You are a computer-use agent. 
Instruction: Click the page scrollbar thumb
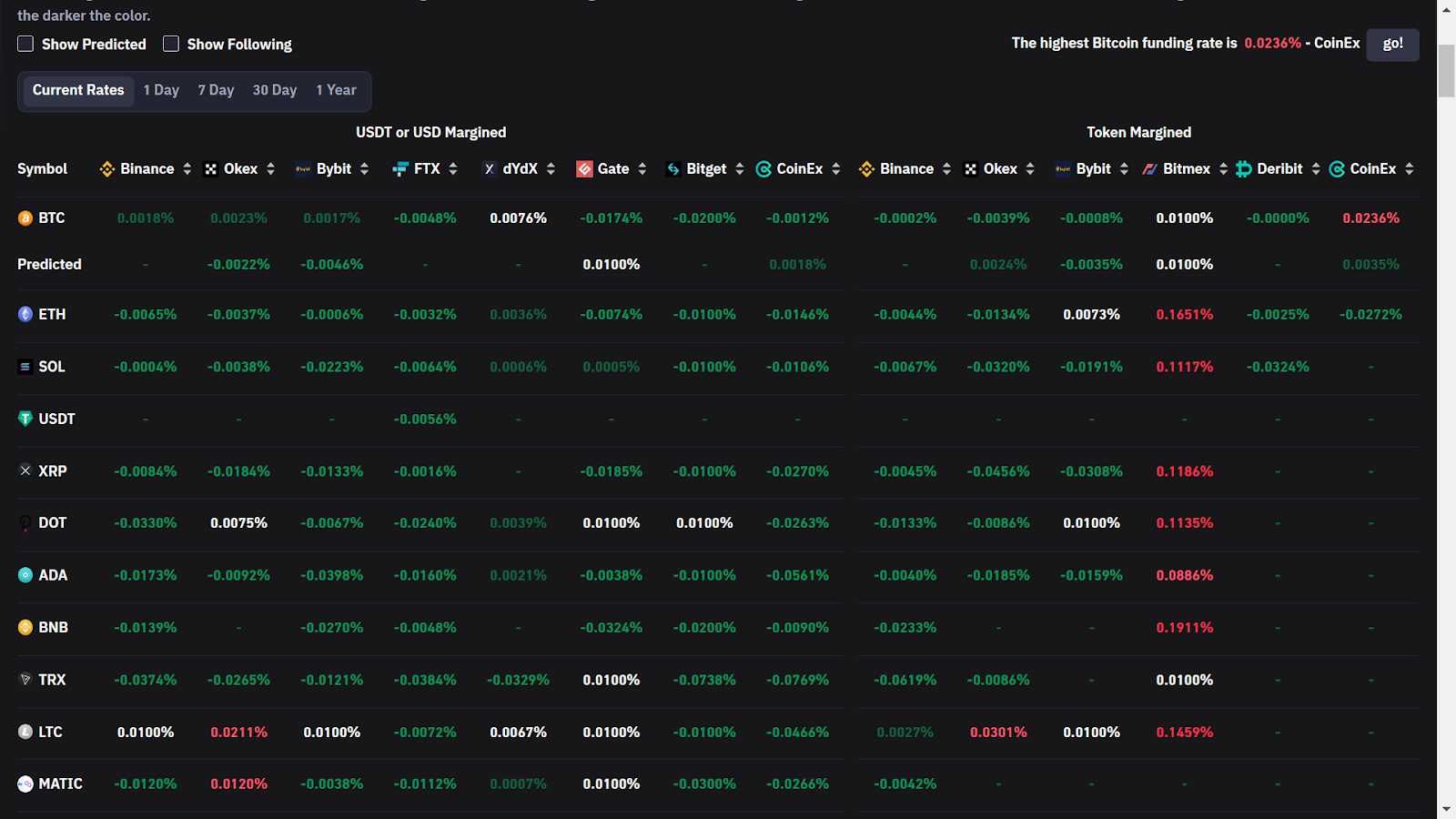pos(1447,69)
